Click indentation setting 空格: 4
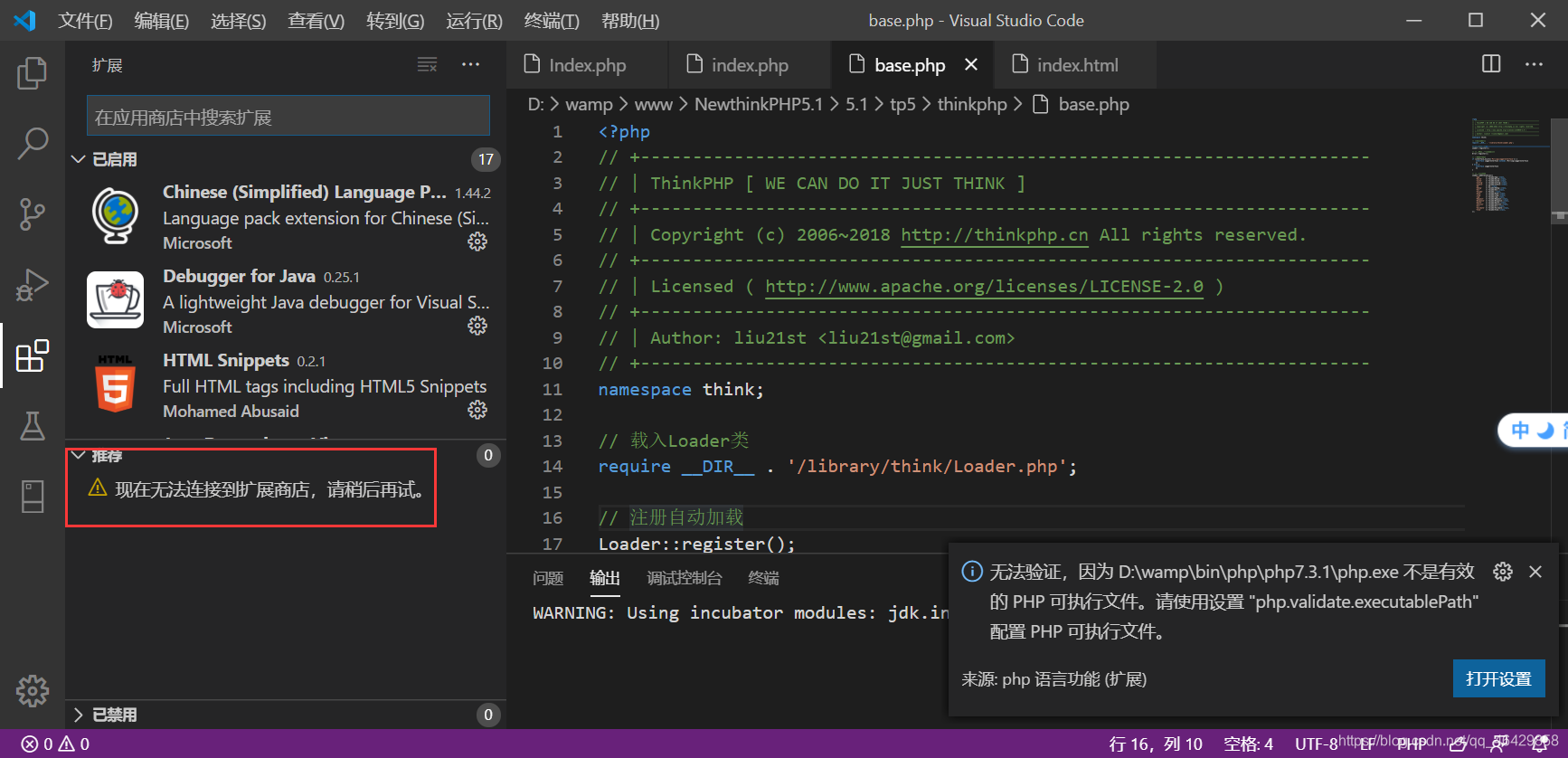The height and width of the screenshot is (758, 1568). point(1248,744)
